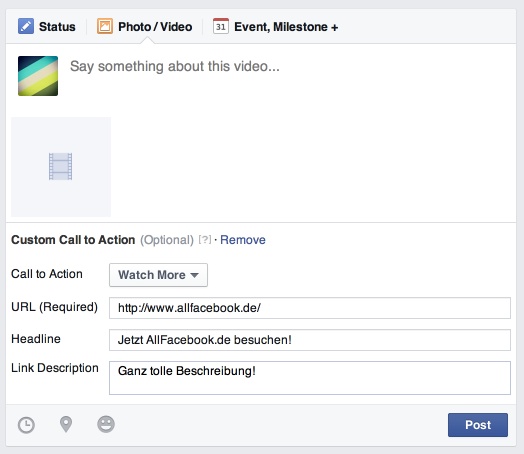Add a location with the pin icon

[x=66, y=424]
